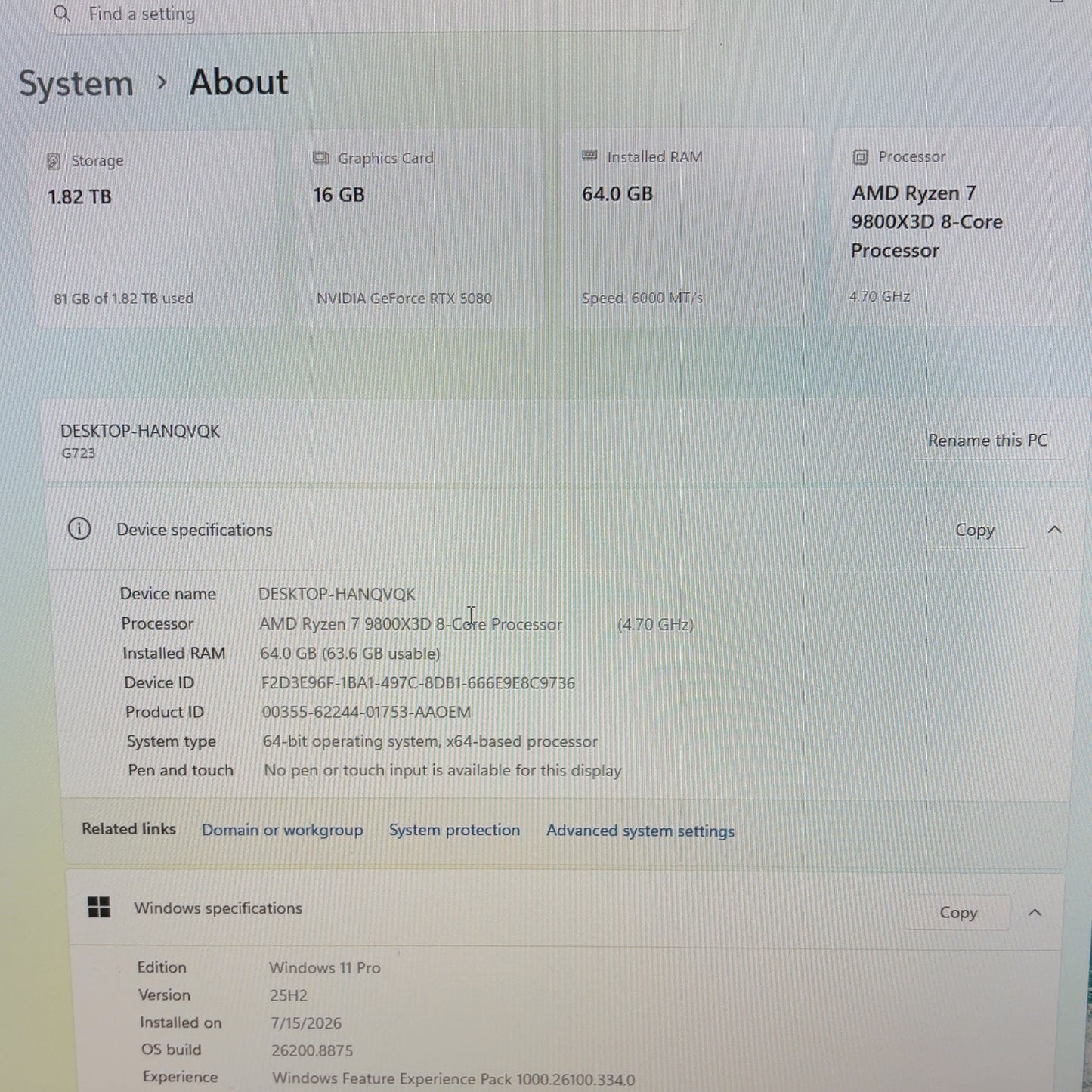Select the 25H2 version value
The width and height of the screenshot is (1092, 1092).
[x=289, y=995]
